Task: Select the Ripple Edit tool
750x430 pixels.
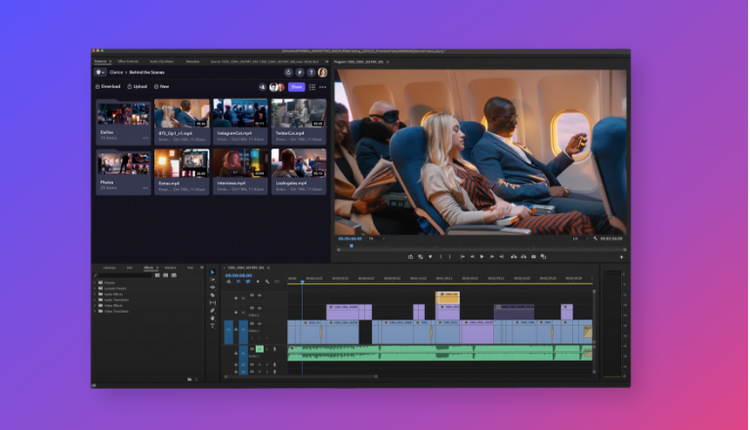Action: [212, 287]
